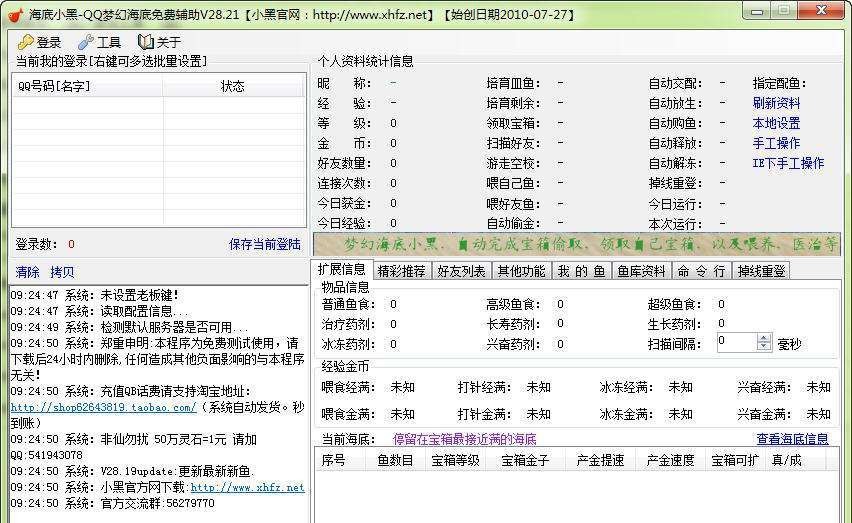Sort by 宝箱等级 column header
852x523 pixels.
click(x=455, y=460)
